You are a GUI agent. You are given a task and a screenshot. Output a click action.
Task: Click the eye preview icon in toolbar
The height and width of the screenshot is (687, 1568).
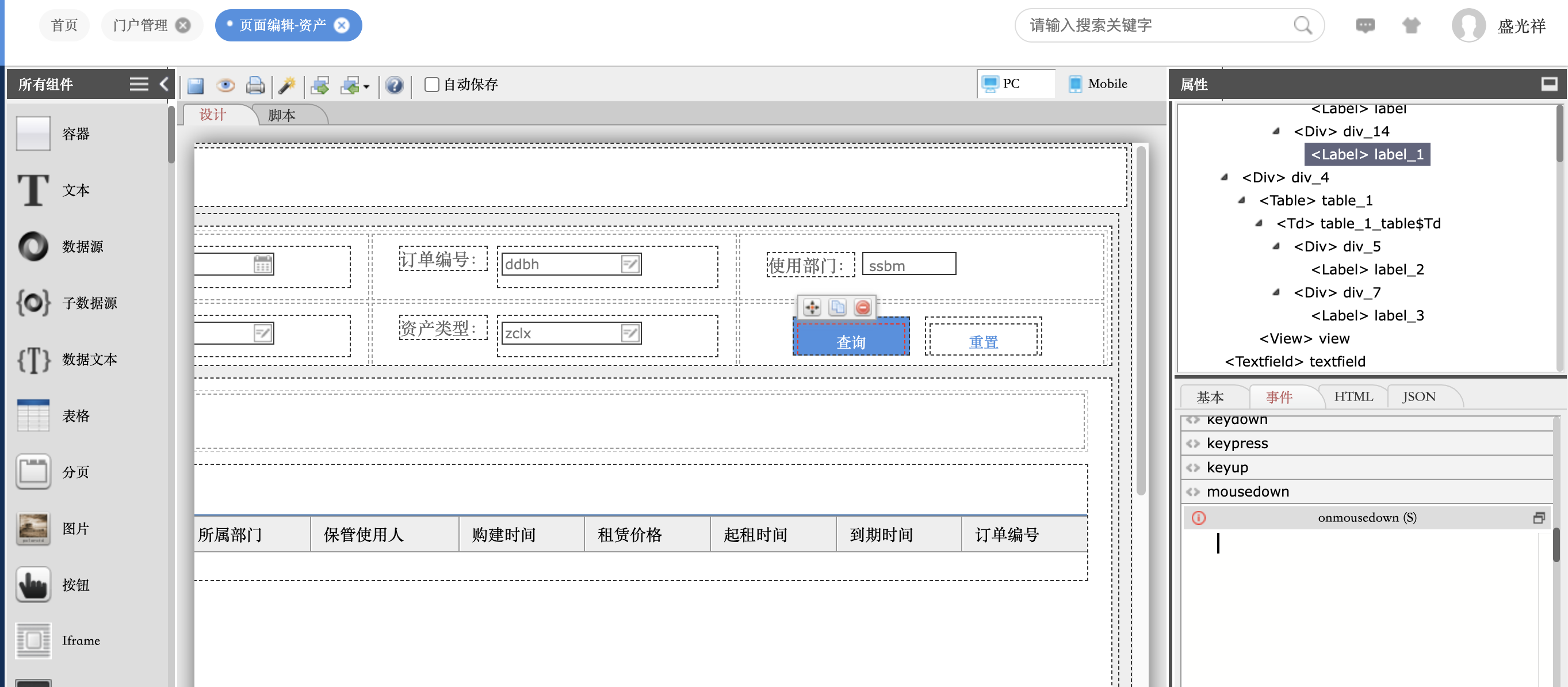click(225, 85)
